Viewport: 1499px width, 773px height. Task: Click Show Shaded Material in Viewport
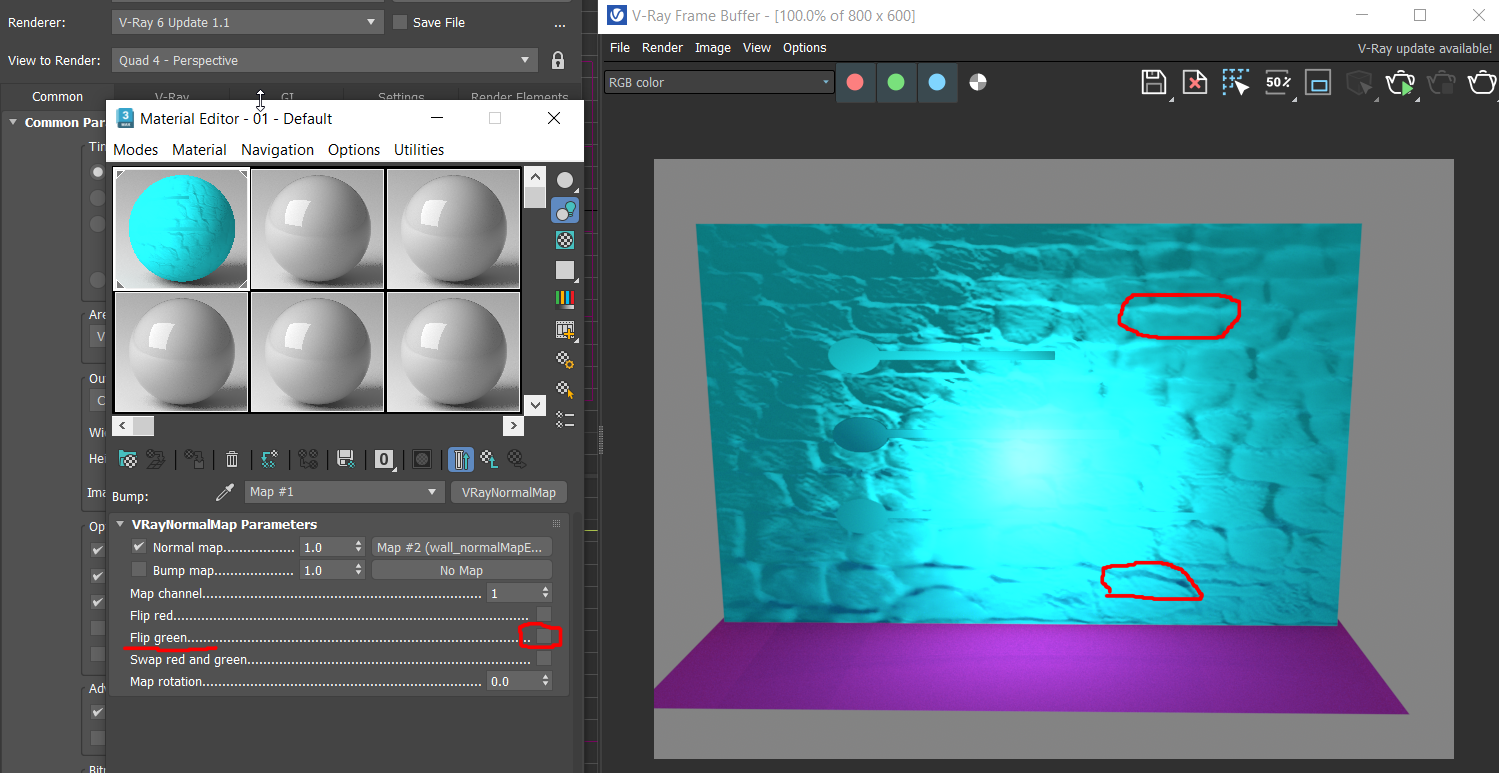(x=422, y=459)
